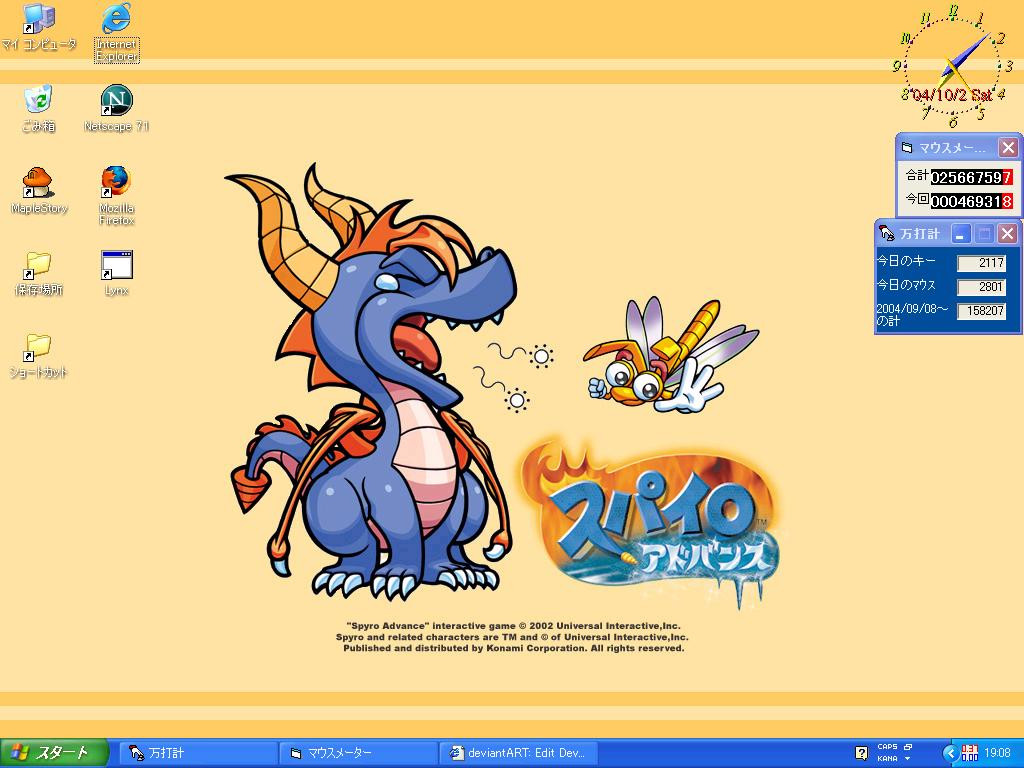Open the language bar options dropdown arrow
The width and height of the screenshot is (1024, 768).
908,758
